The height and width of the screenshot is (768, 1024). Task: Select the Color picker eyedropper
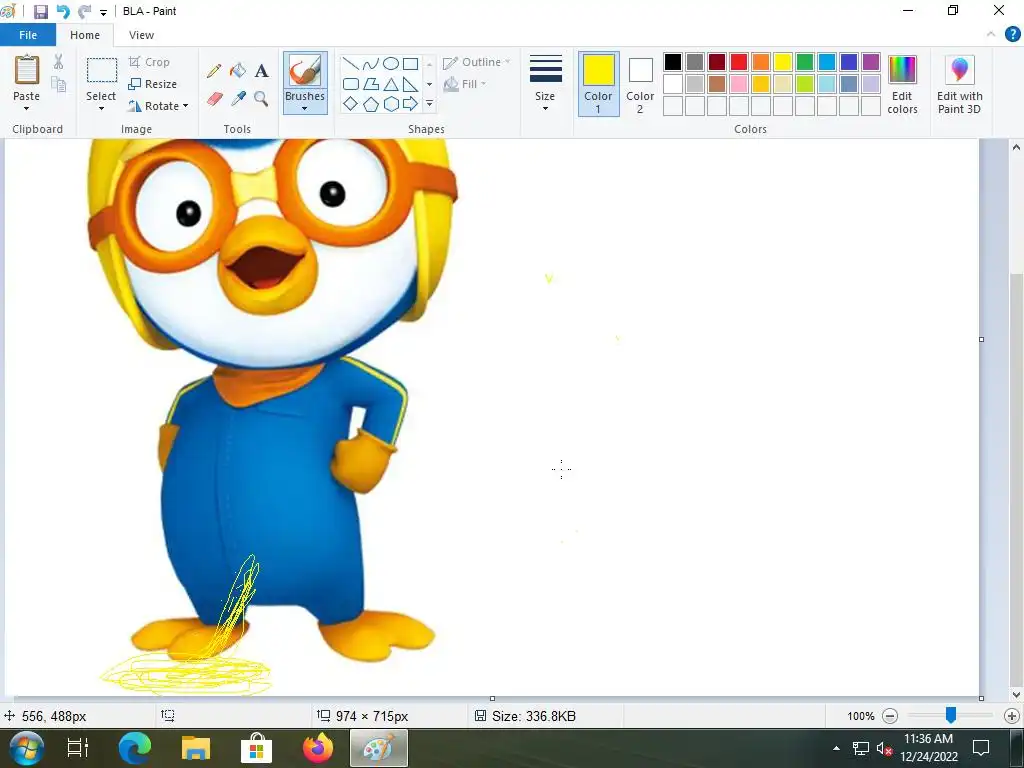(x=238, y=99)
